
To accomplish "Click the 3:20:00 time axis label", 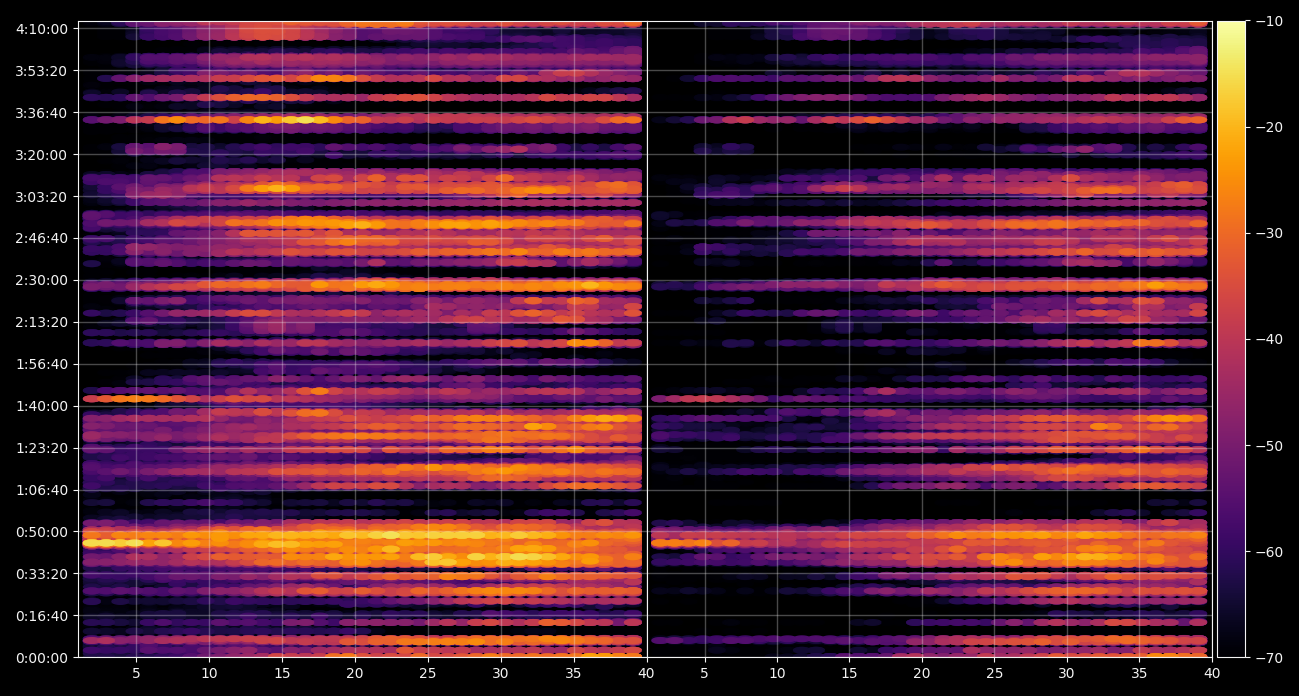I will [x=42, y=154].
